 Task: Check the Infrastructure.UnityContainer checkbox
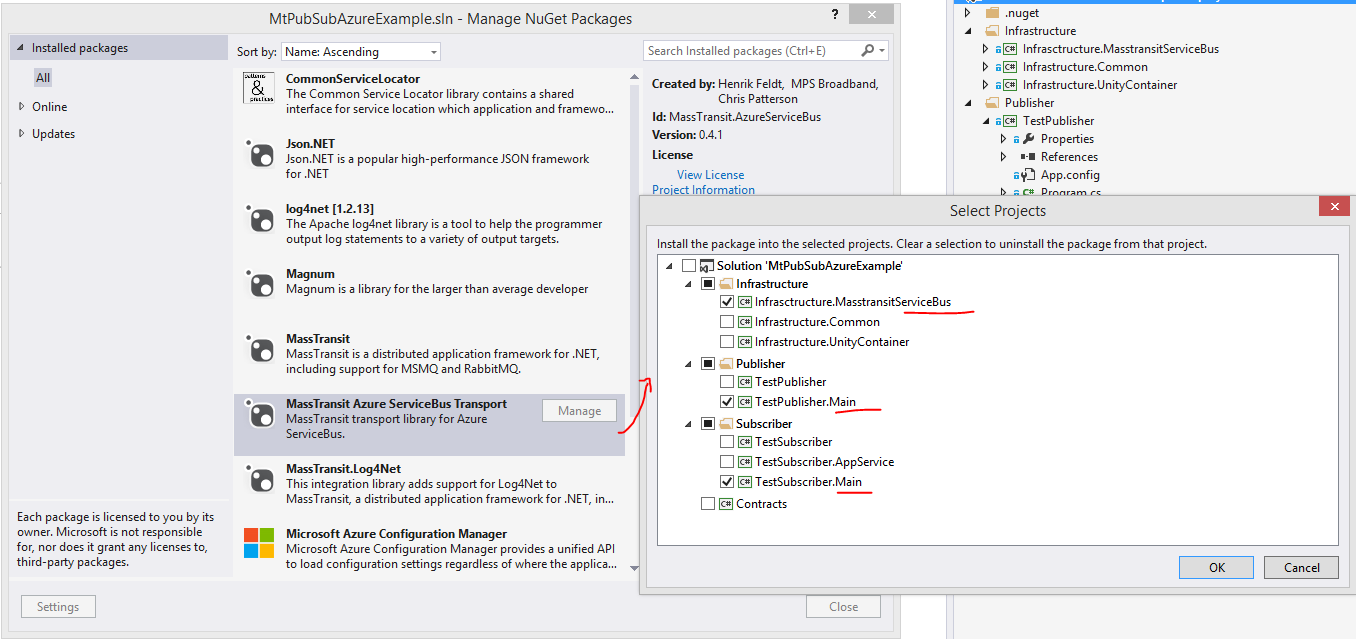point(726,342)
